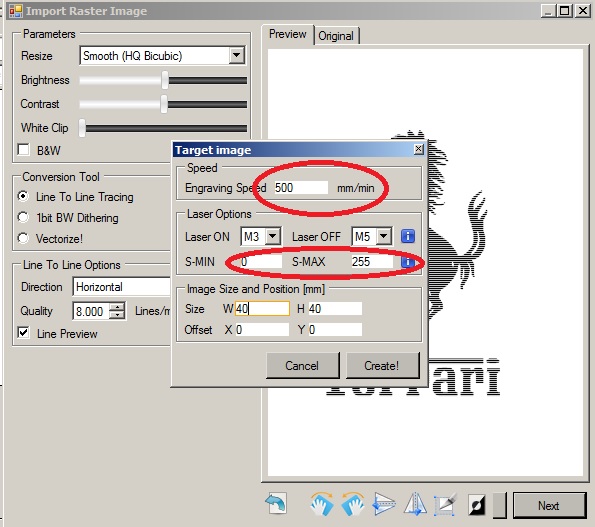Select Line To Line Tracing radio button
Screen dimensions: 595x527
coord(23,196)
